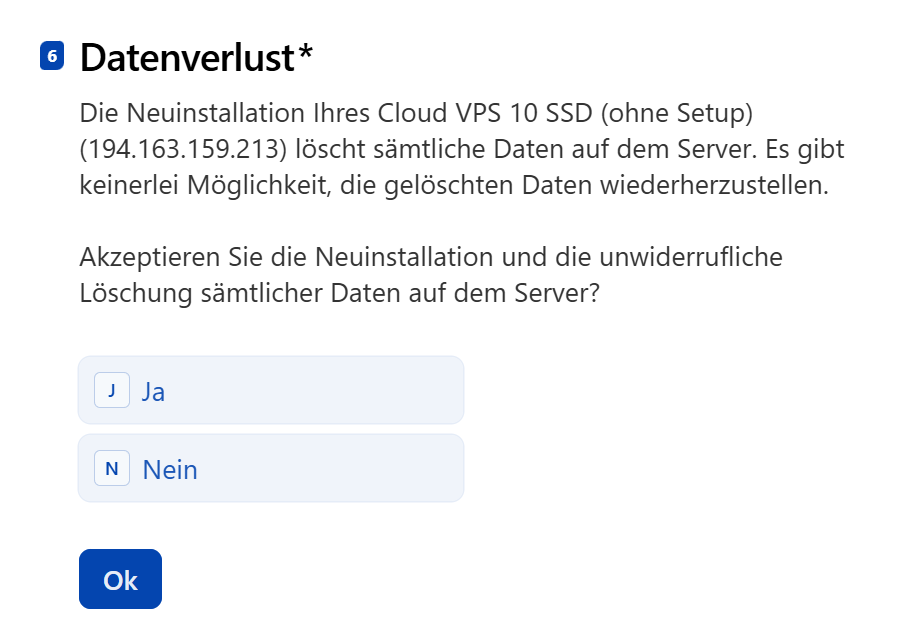Click the J shortcut key badge
Viewport: 917px width, 632px height.
tap(112, 390)
